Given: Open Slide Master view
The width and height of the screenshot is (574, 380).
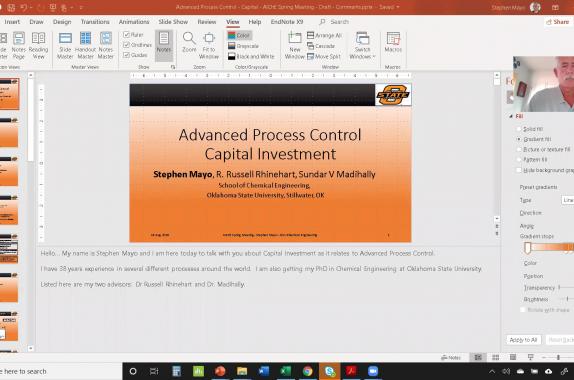Looking at the screenshot, I should [65, 45].
